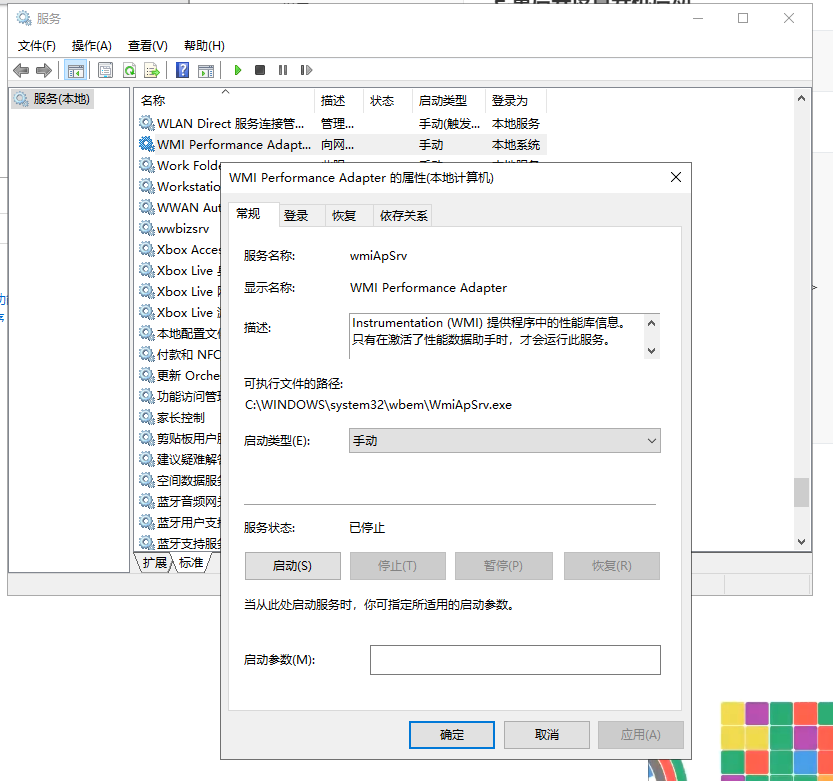Click the Refresh icon in toolbar
833x781 pixels.
pyautogui.click(x=129, y=70)
